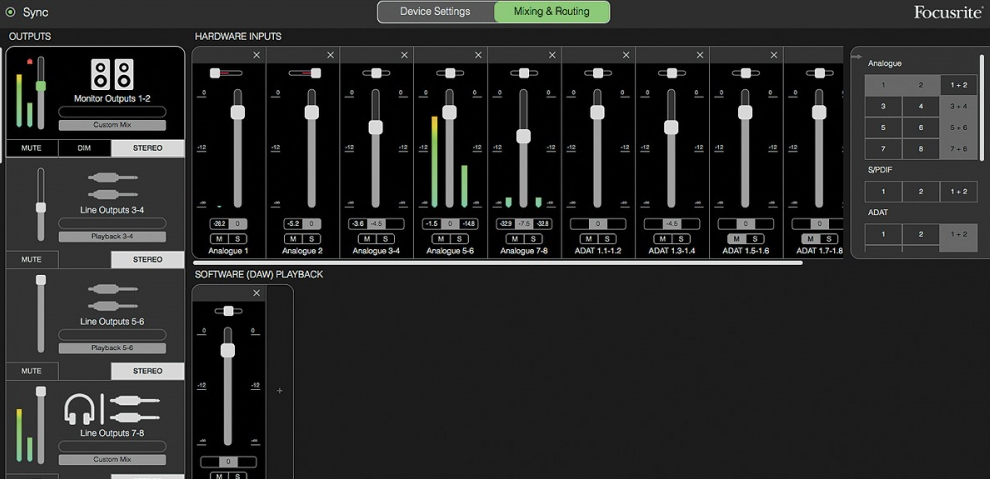Image resolution: width=990 pixels, height=479 pixels.
Task: Click the plus icon to add playback channel
Action: tap(279, 391)
